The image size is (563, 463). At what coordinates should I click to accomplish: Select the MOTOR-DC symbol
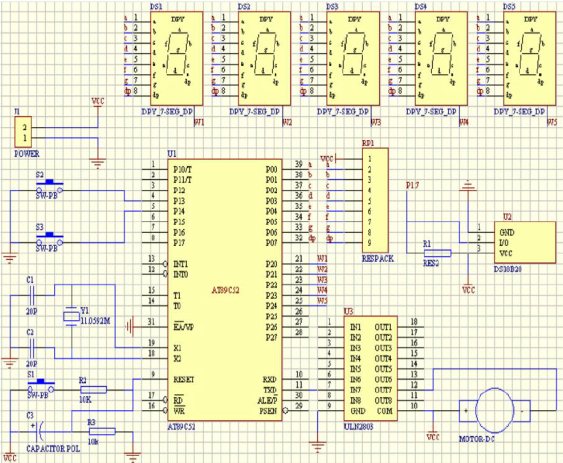(x=494, y=410)
